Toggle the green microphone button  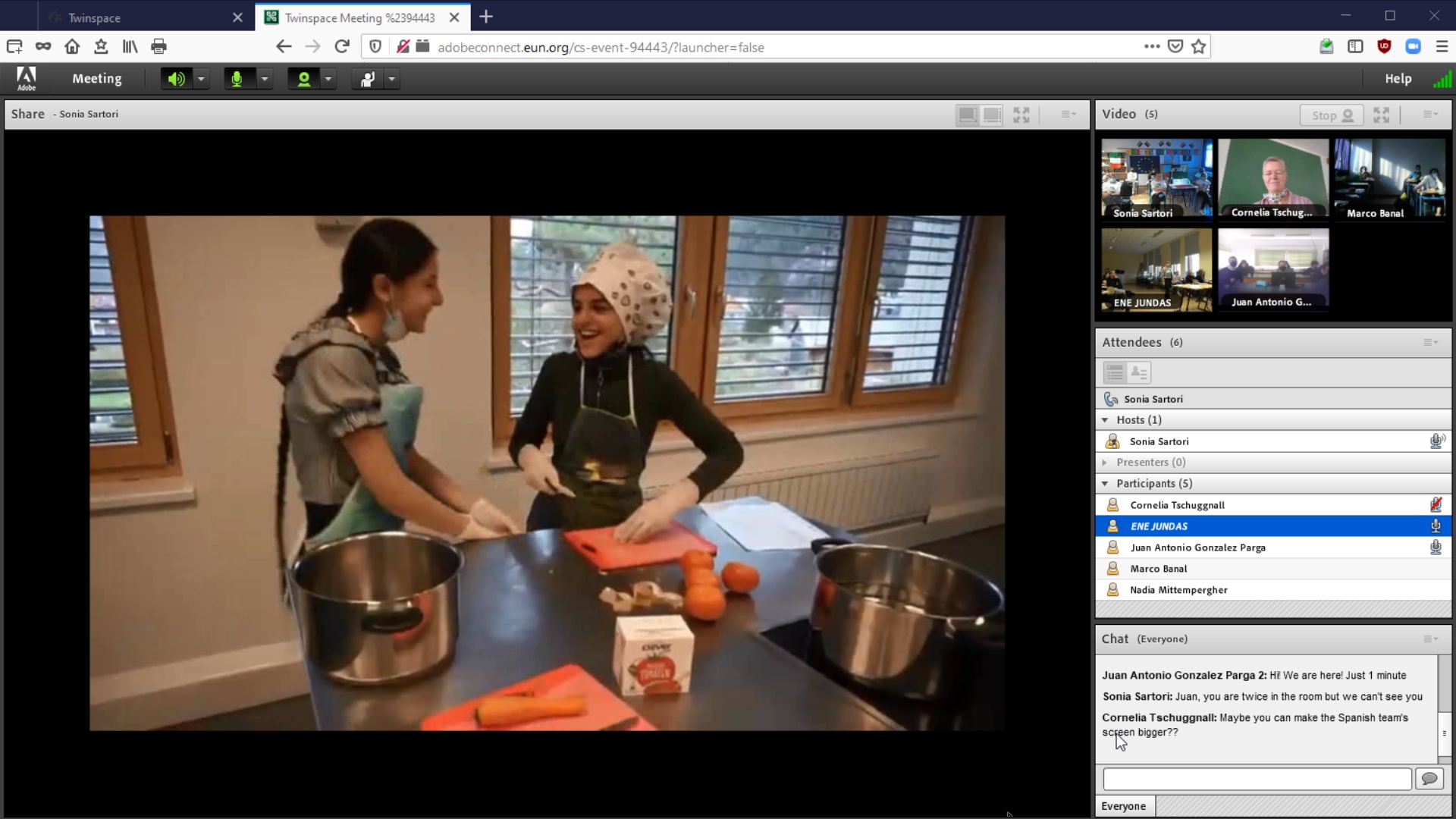[x=237, y=79]
